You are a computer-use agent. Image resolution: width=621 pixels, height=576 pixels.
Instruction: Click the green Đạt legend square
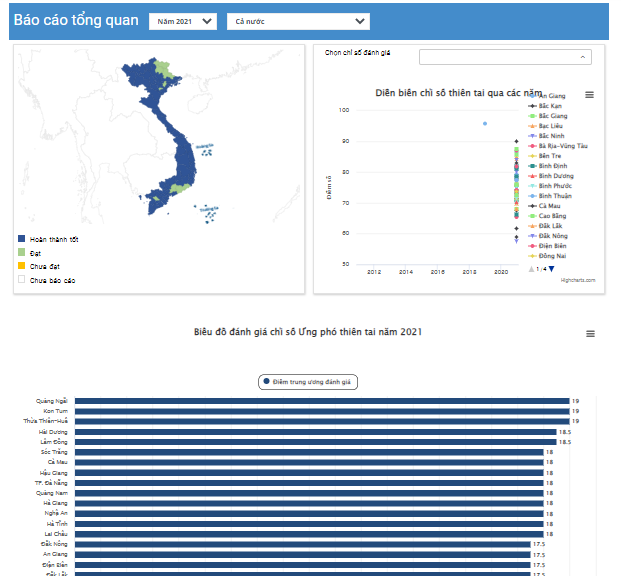(x=21, y=253)
